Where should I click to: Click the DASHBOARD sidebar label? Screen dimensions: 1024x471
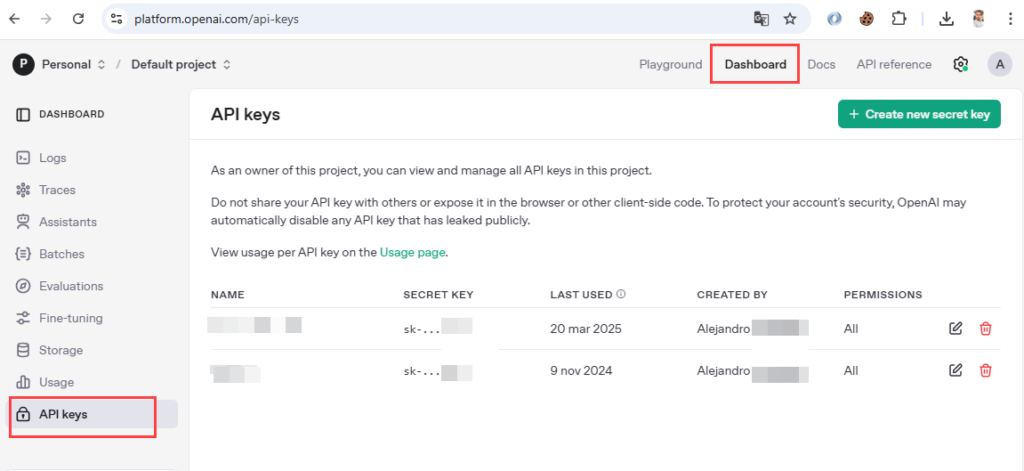(x=71, y=114)
